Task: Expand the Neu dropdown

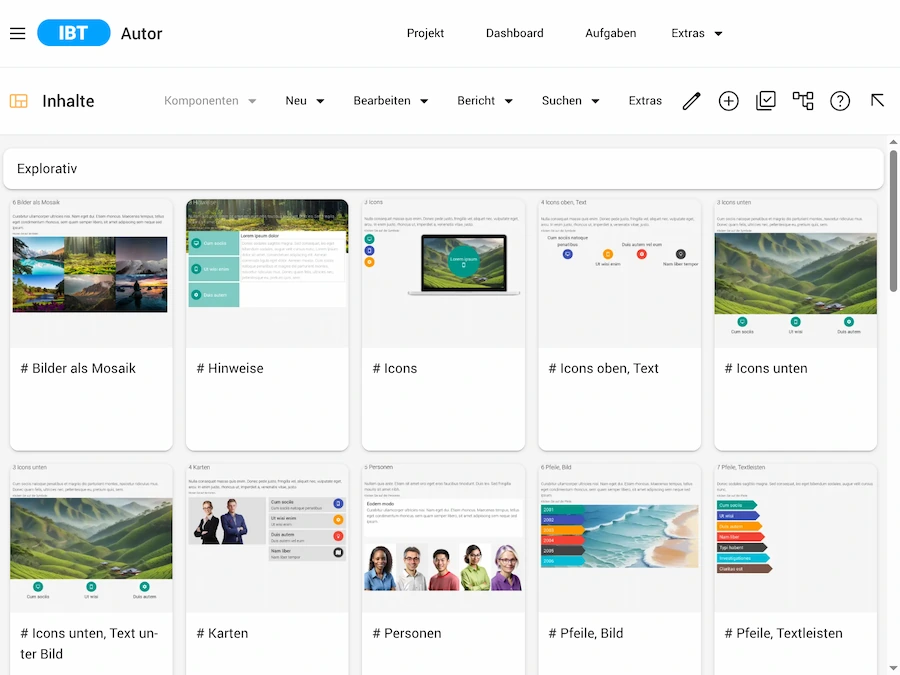Action: point(305,101)
